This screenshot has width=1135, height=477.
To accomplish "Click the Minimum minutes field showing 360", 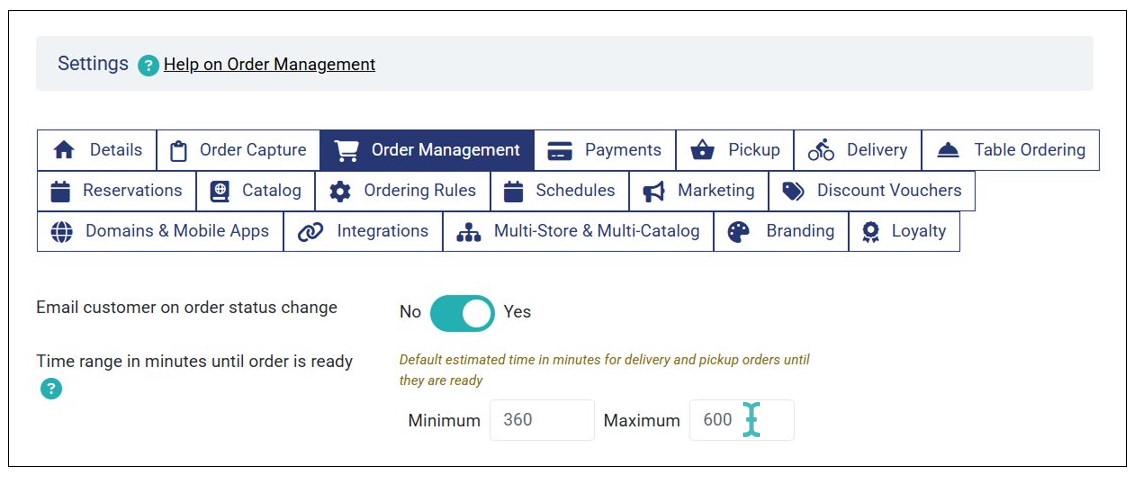I will (542, 420).
